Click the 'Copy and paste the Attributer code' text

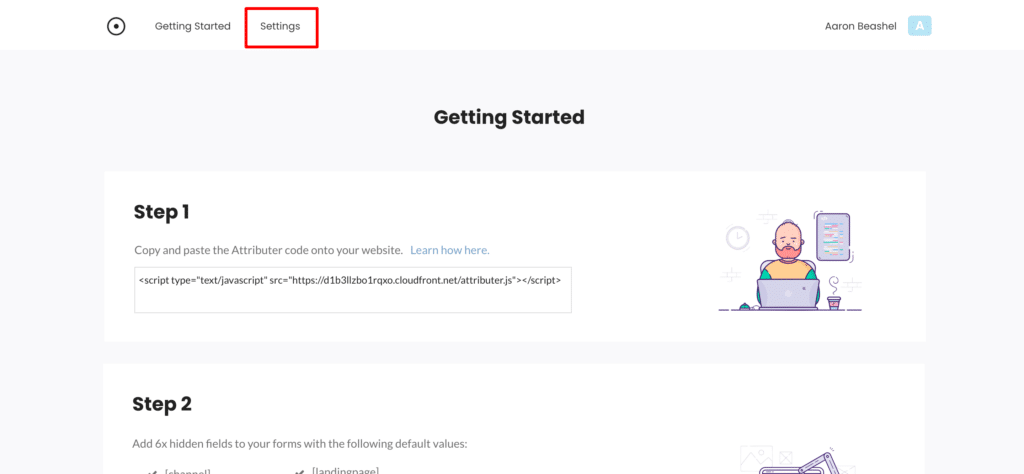pos(268,250)
